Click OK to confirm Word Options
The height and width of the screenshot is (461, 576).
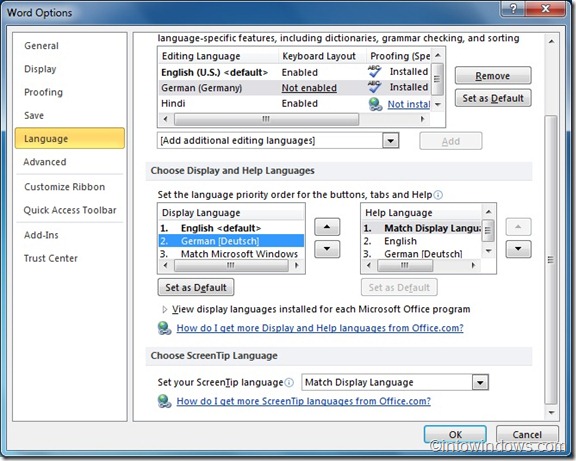point(455,435)
